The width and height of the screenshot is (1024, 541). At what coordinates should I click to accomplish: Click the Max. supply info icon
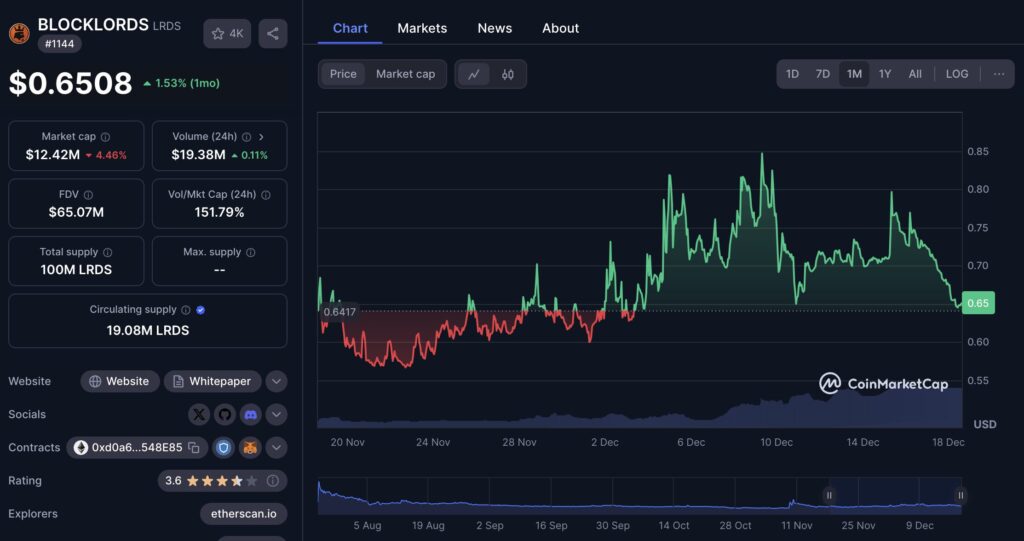[251, 252]
